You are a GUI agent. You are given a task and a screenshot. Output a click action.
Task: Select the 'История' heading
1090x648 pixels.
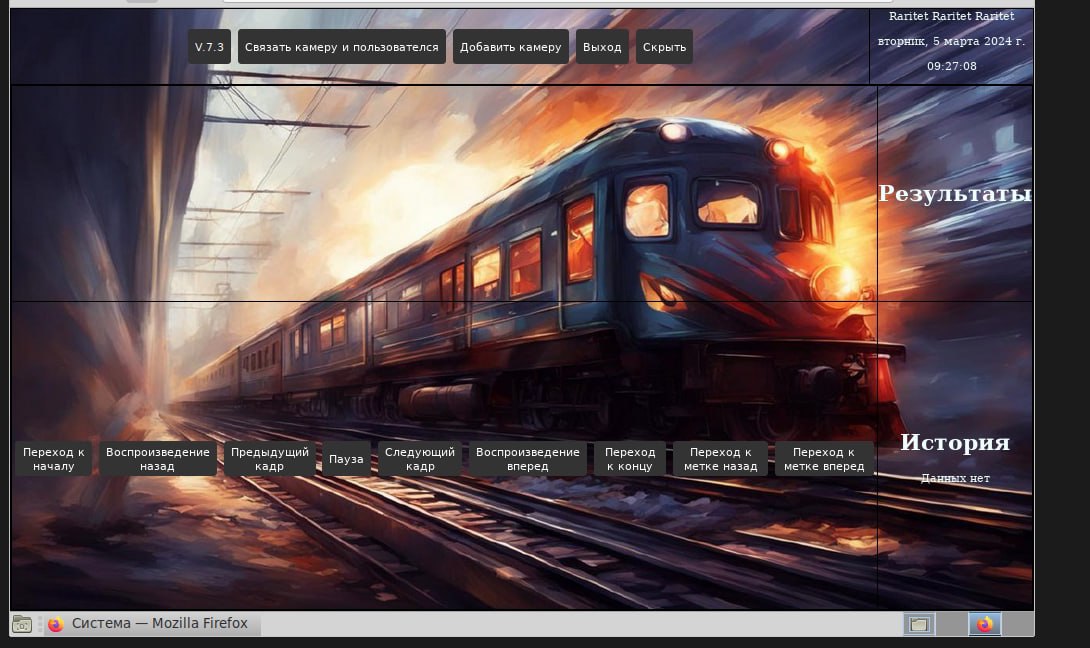(955, 442)
